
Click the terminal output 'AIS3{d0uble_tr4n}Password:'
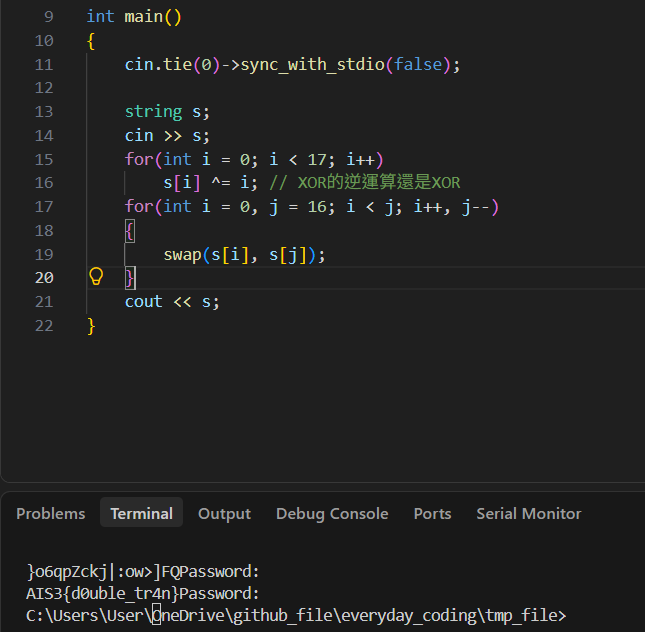143,593
